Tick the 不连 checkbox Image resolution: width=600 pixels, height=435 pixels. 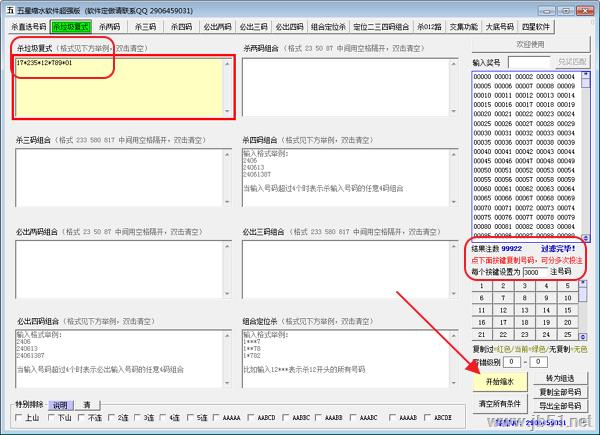[81, 417]
